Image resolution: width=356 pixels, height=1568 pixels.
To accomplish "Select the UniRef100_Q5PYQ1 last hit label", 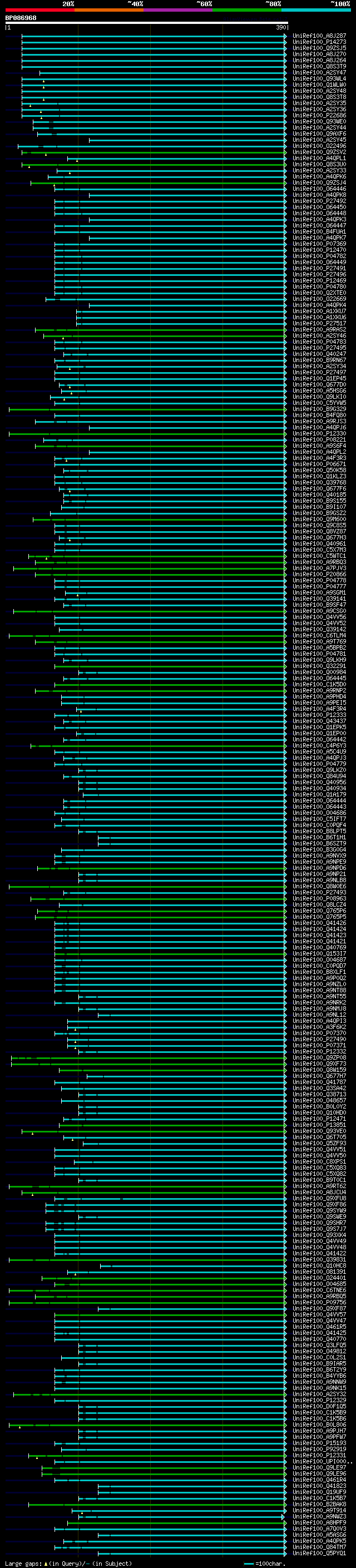I will (x=319, y=1554).
